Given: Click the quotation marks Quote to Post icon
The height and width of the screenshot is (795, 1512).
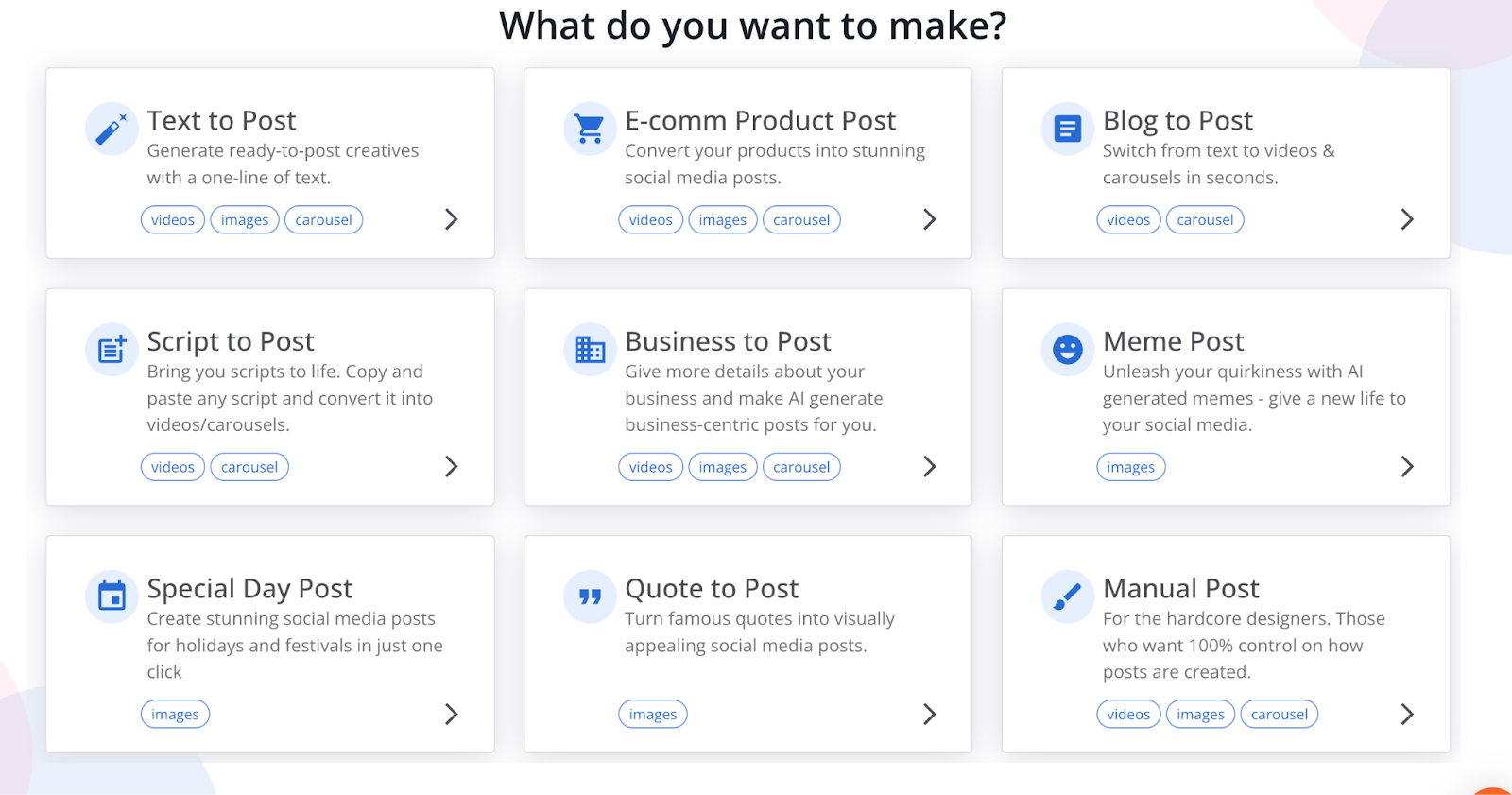Looking at the screenshot, I should pyautogui.click(x=590, y=596).
